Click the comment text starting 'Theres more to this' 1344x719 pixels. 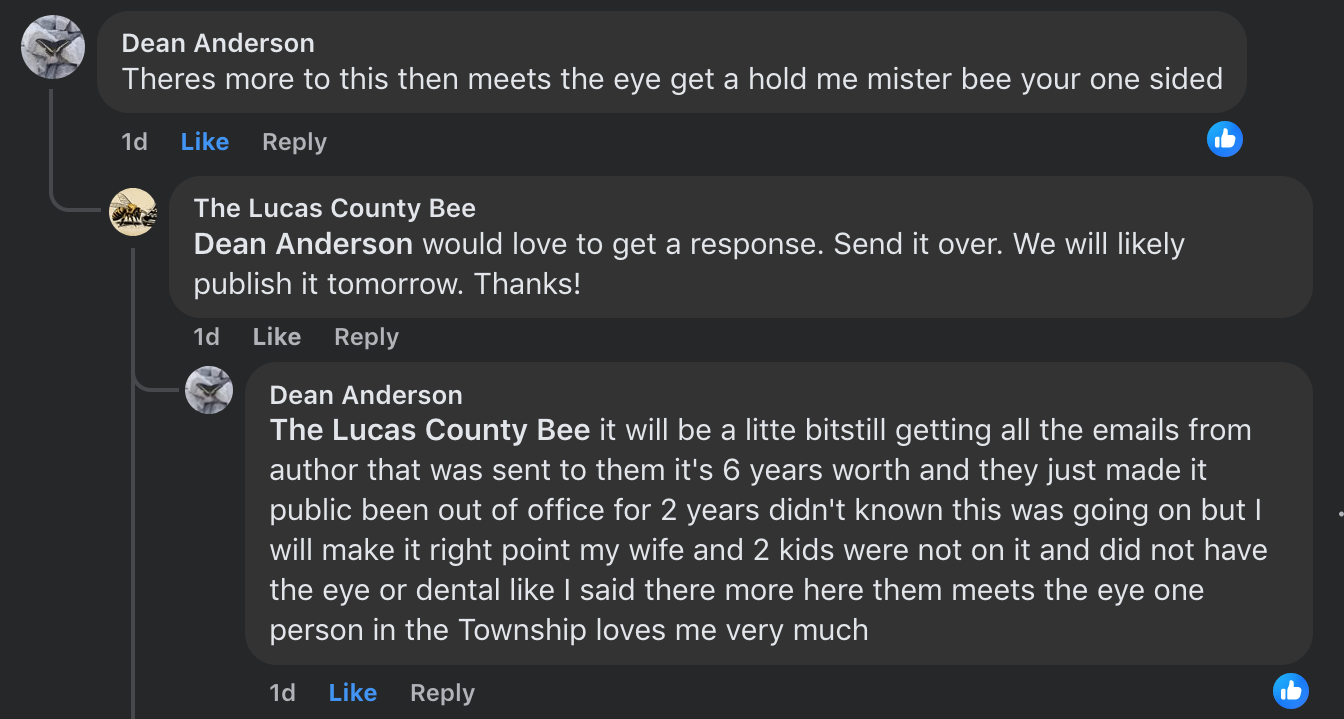(672, 79)
